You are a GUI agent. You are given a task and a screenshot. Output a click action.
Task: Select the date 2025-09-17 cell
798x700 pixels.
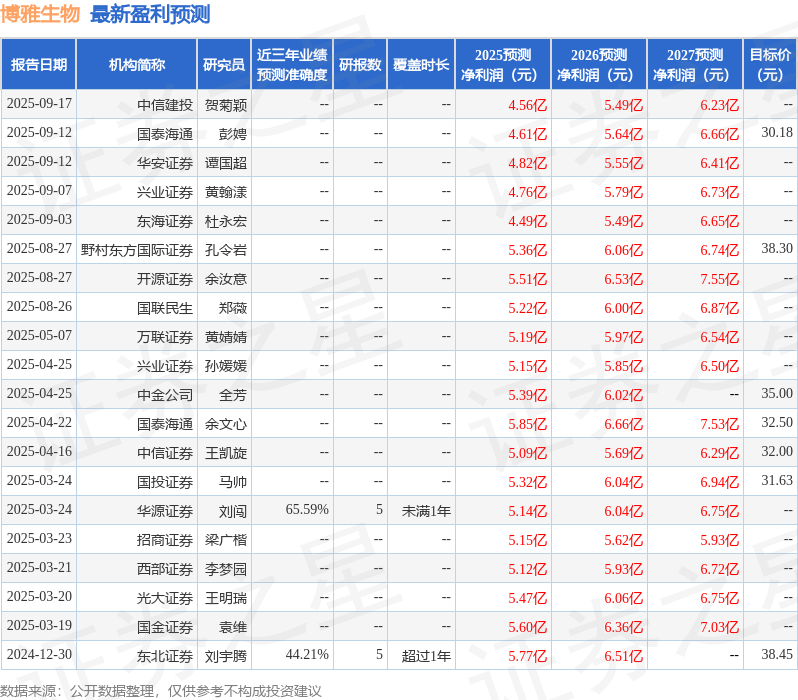coord(39,104)
